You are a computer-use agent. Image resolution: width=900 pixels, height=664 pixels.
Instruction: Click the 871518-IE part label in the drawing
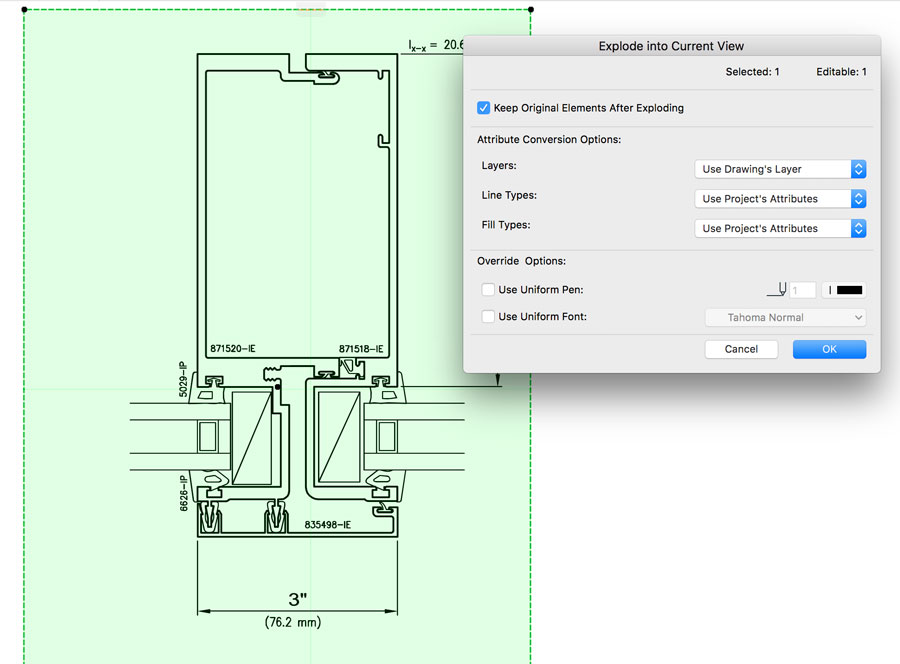click(x=361, y=349)
